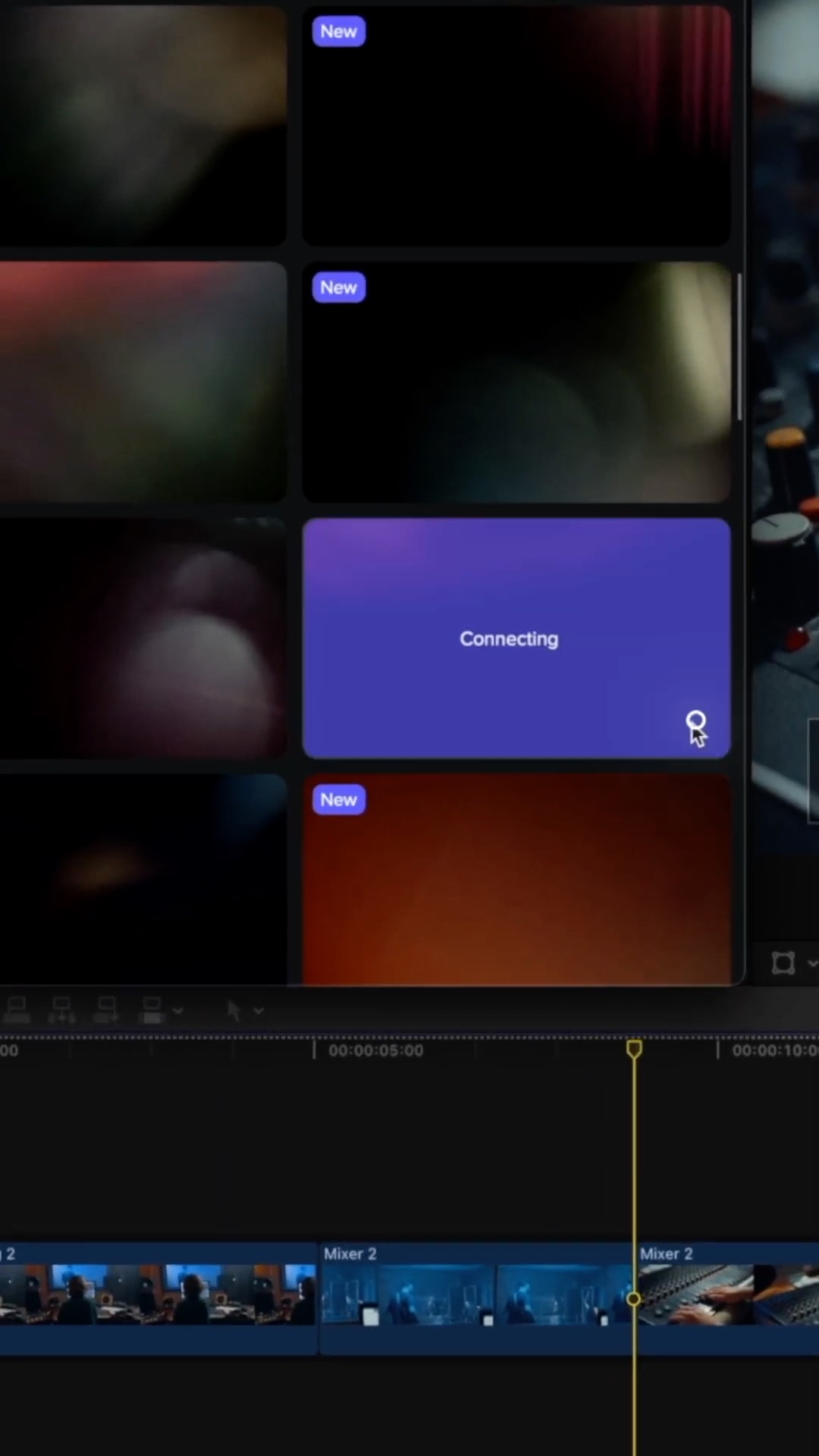Pick the New bokeh light leak thumbnail

(516, 382)
